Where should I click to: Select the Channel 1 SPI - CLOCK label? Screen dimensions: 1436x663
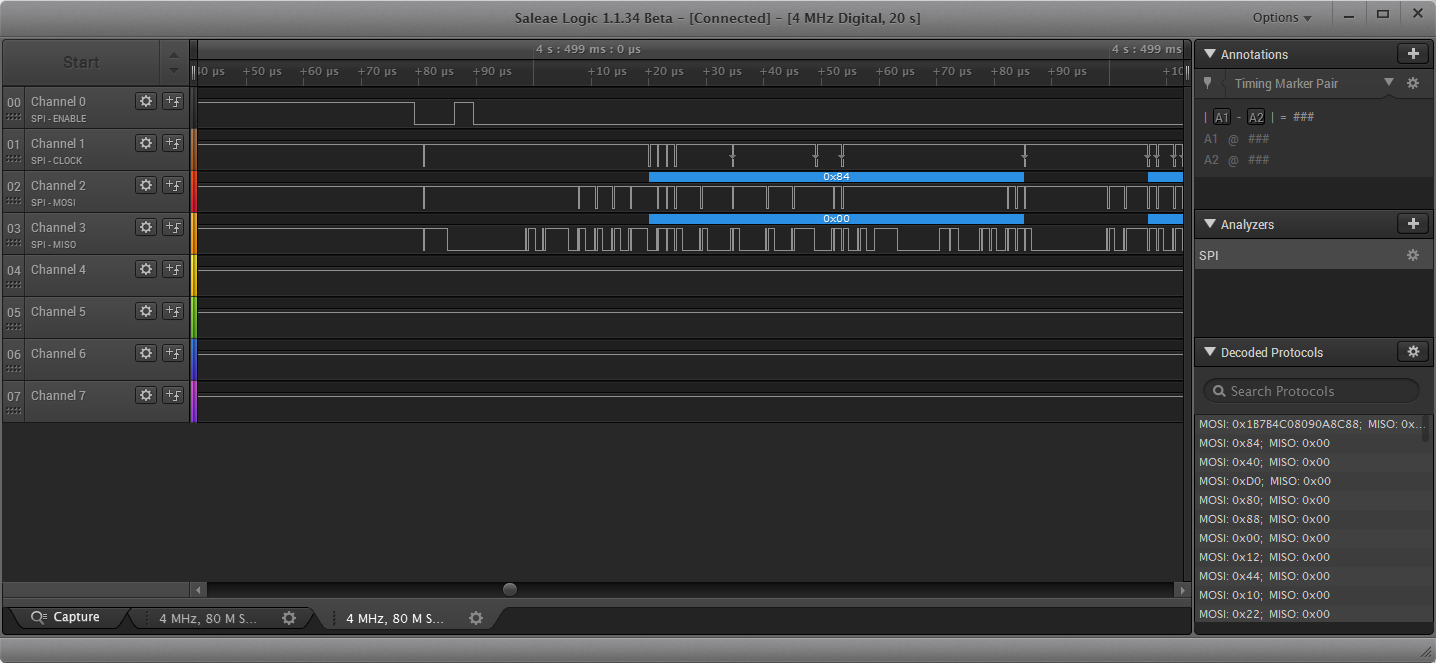(57, 160)
